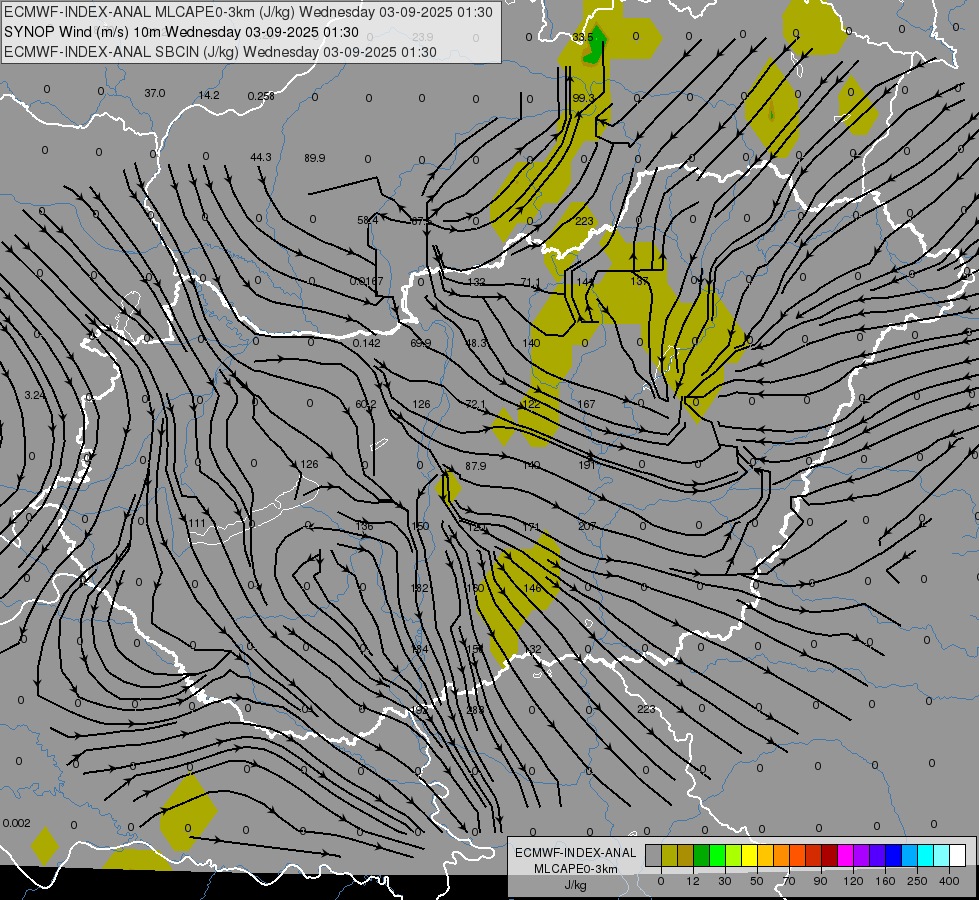The height and width of the screenshot is (900, 979).
Task: Click the map value '87.9'
Action: pyautogui.click(x=476, y=466)
